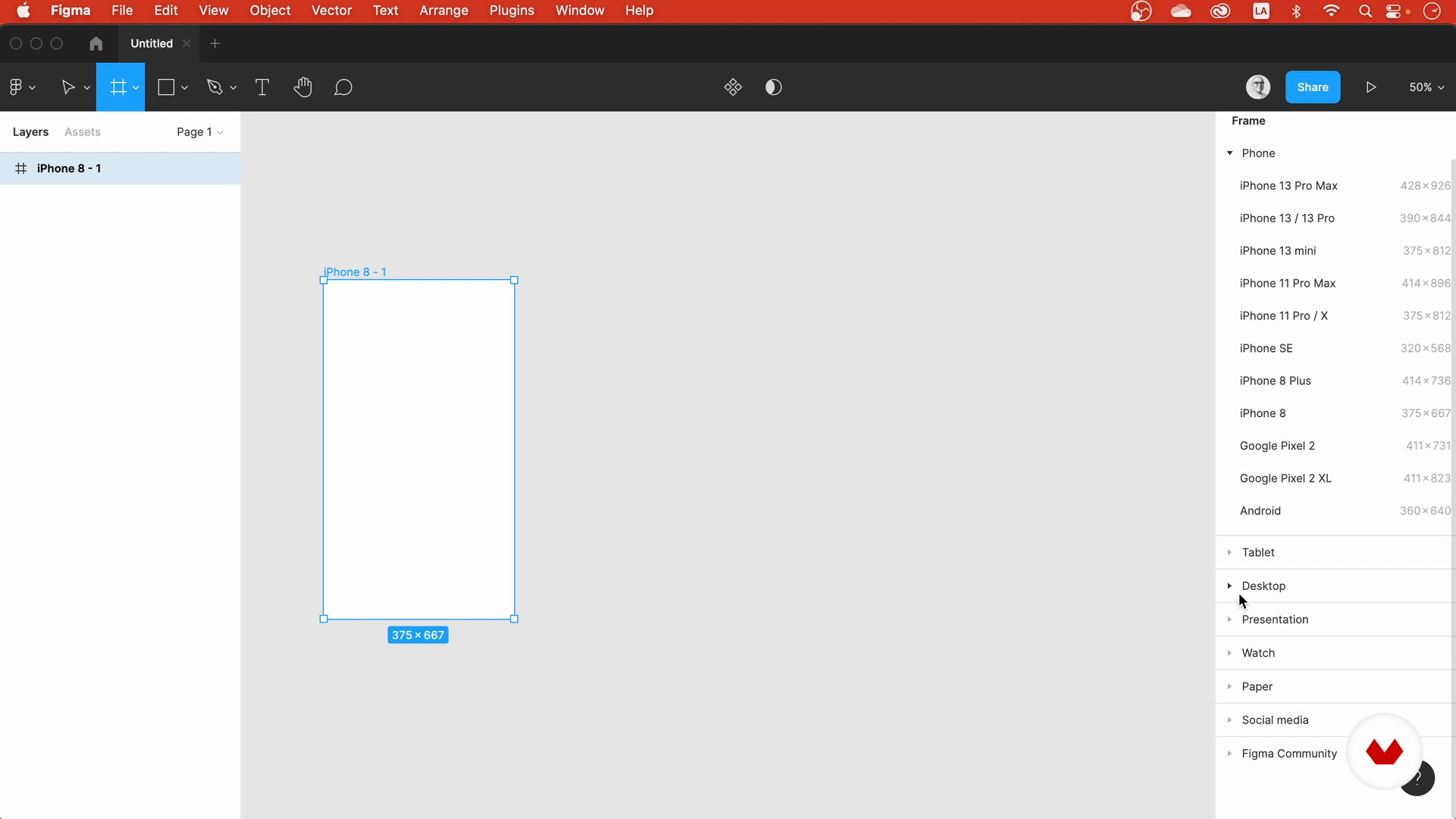Viewport: 1456px width, 819px height.
Task: Click the Create component icon
Action: (733, 87)
